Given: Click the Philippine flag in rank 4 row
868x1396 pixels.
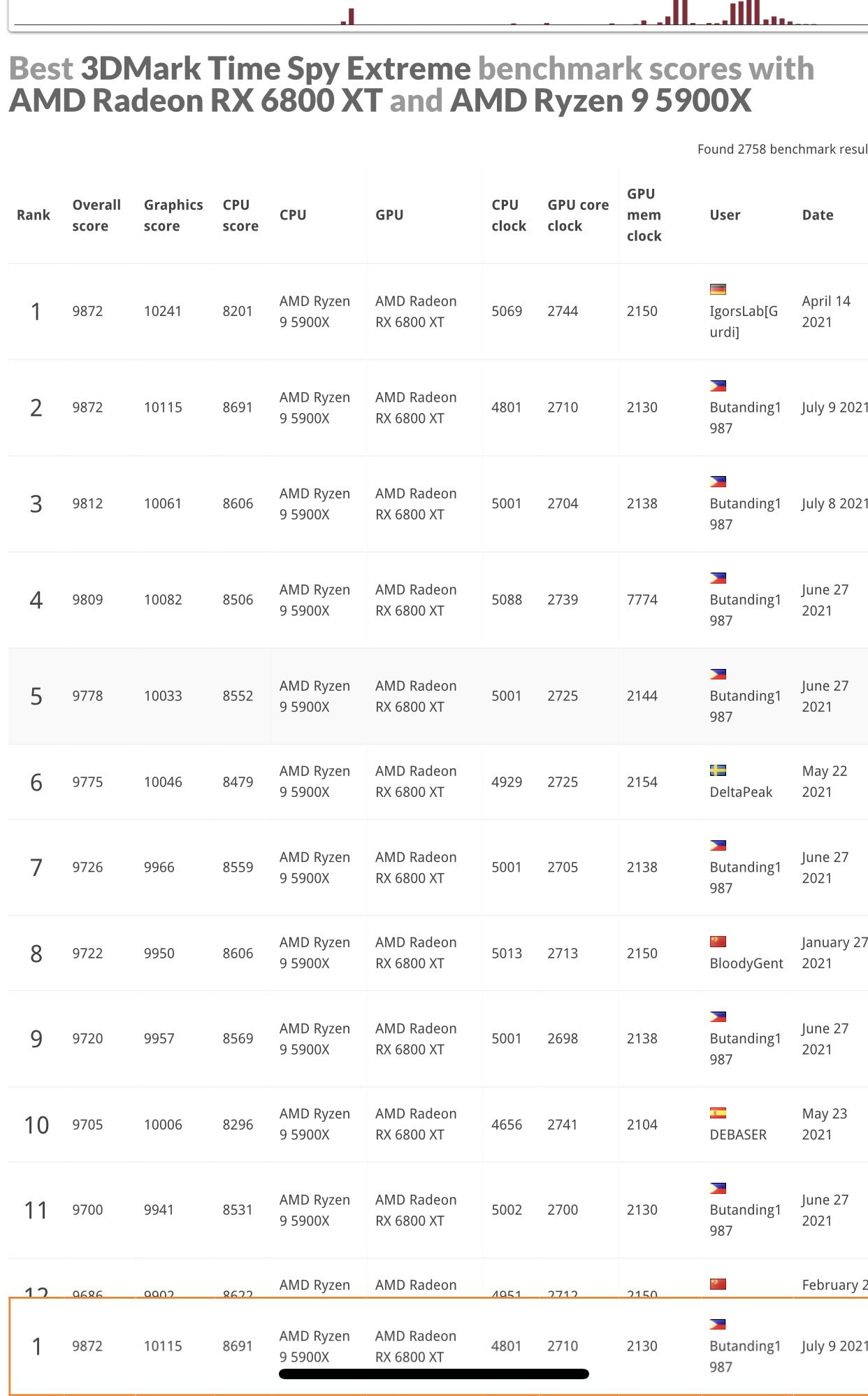Looking at the screenshot, I should (718, 578).
